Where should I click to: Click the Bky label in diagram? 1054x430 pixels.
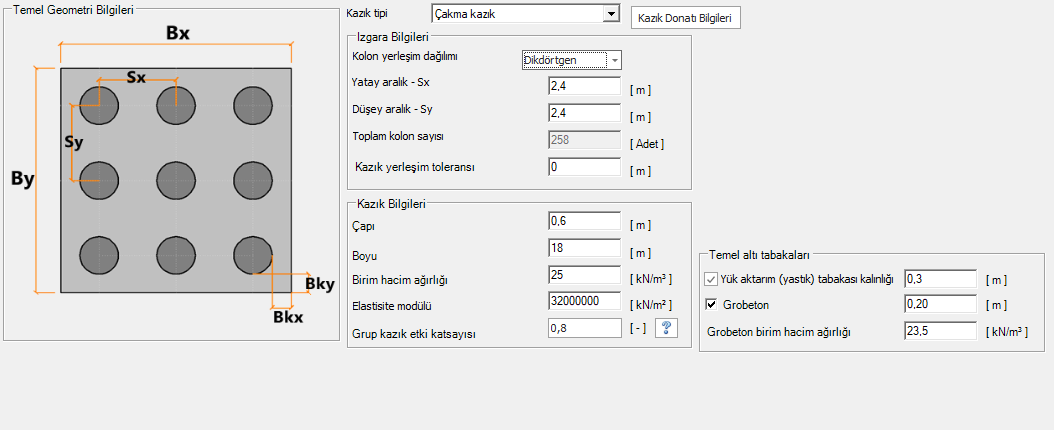(x=320, y=284)
